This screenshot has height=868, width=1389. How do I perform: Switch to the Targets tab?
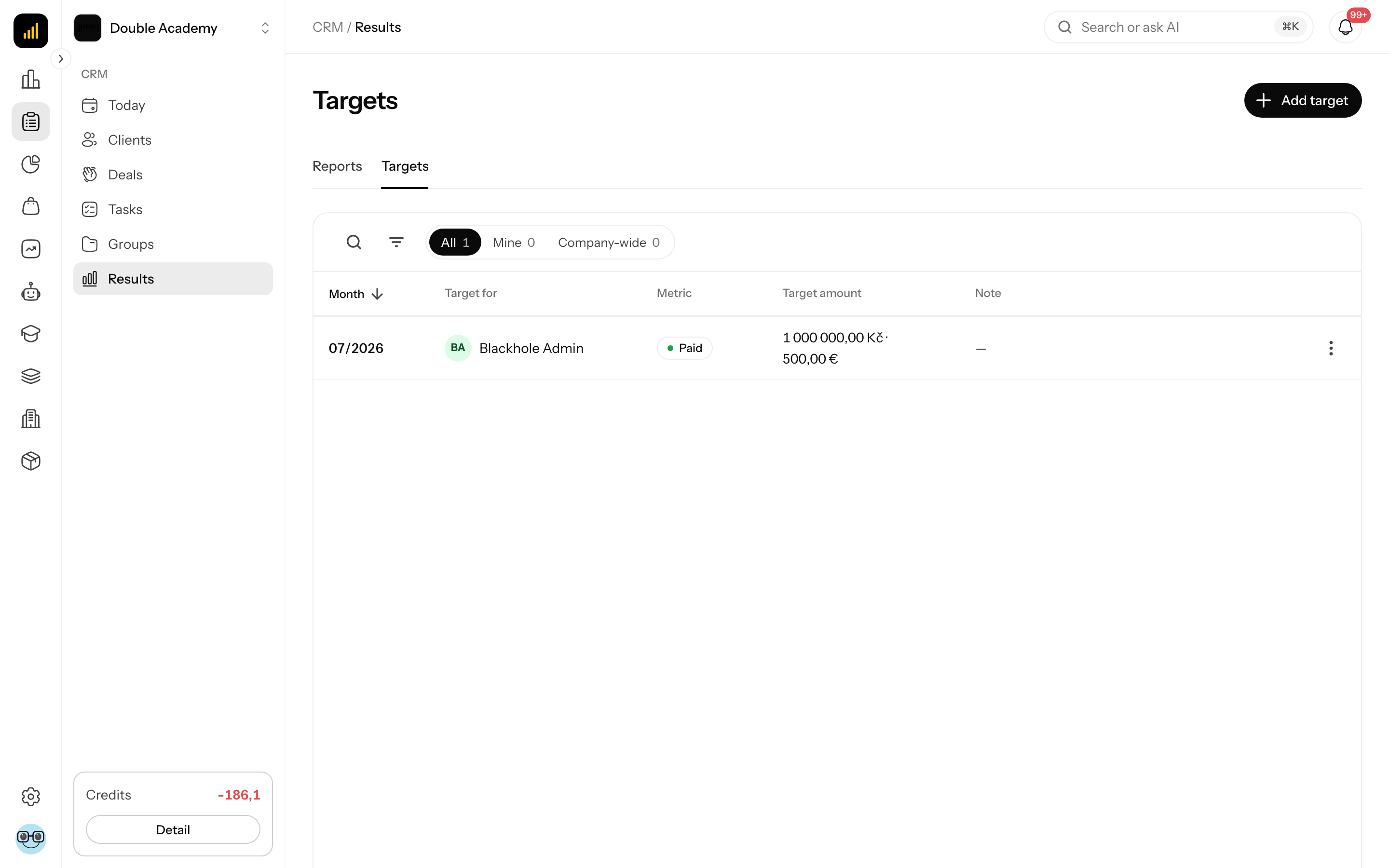click(x=405, y=166)
